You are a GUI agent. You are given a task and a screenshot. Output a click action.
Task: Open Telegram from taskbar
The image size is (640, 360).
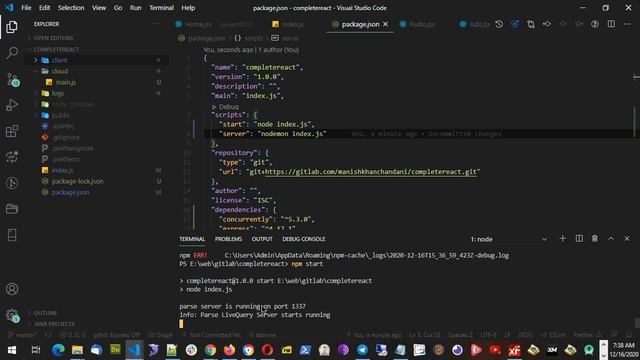coord(362,350)
